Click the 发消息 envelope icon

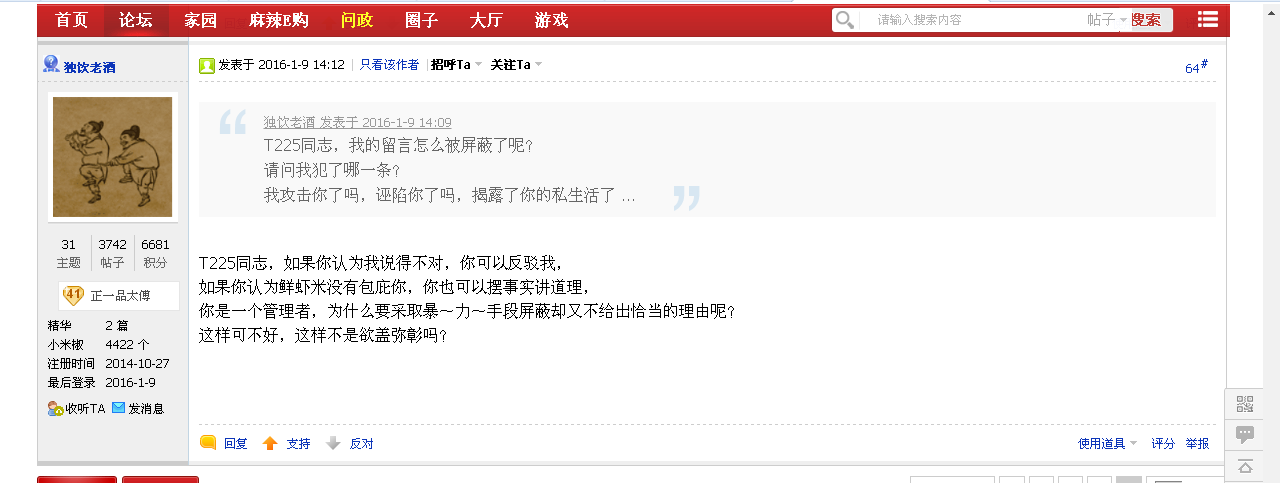(x=118, y=408)
